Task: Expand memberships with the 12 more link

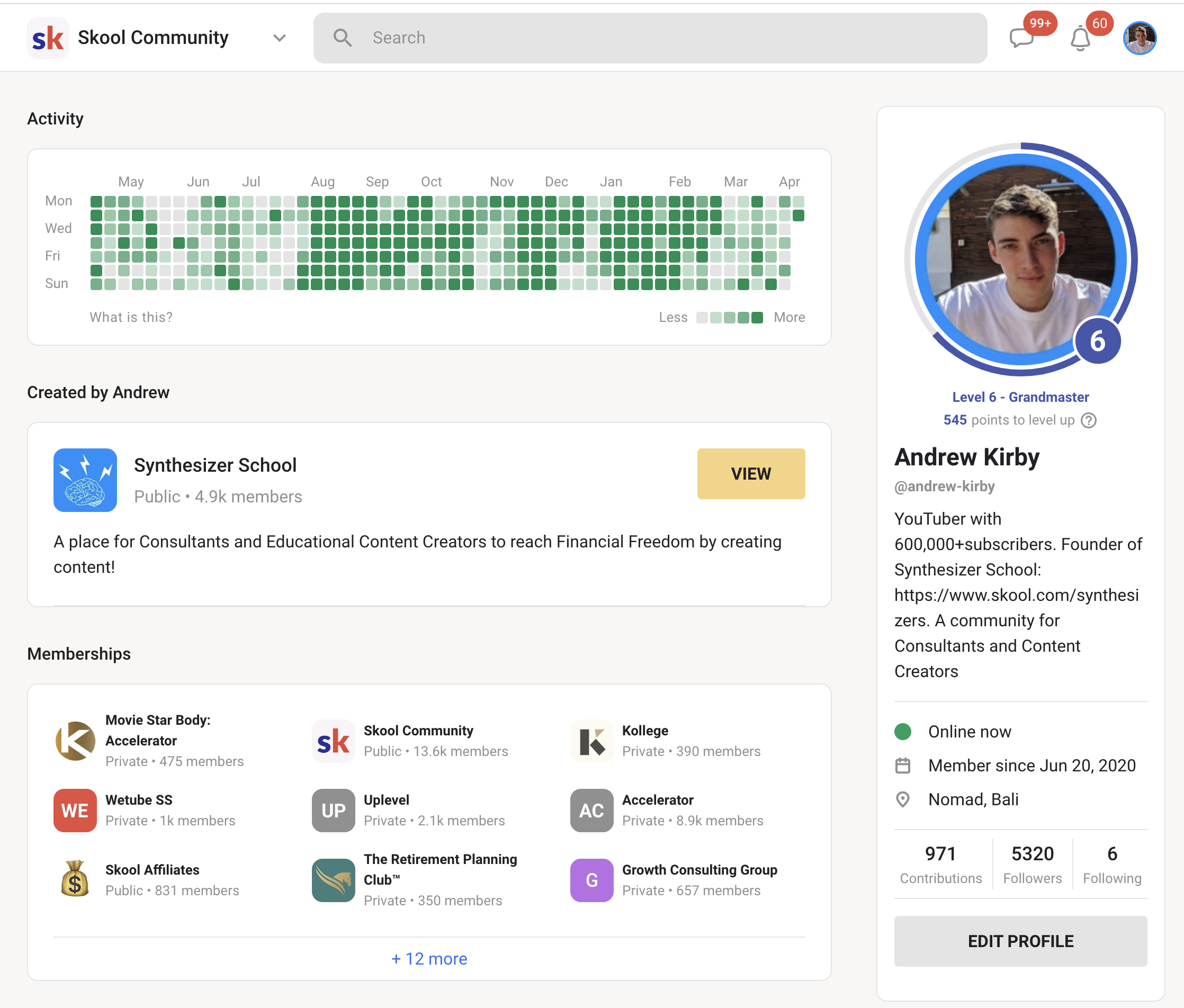Action: tap(429, 958)
